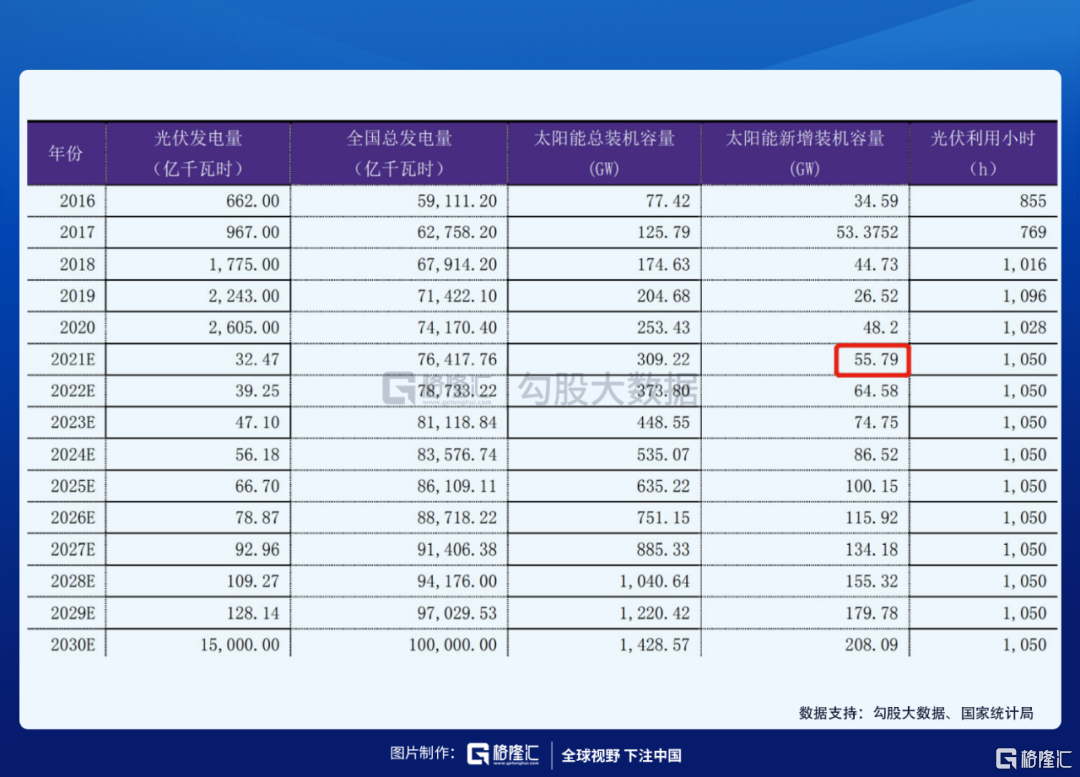Click the year cell 2023E

pyautogui.click(x=73, y=423)
